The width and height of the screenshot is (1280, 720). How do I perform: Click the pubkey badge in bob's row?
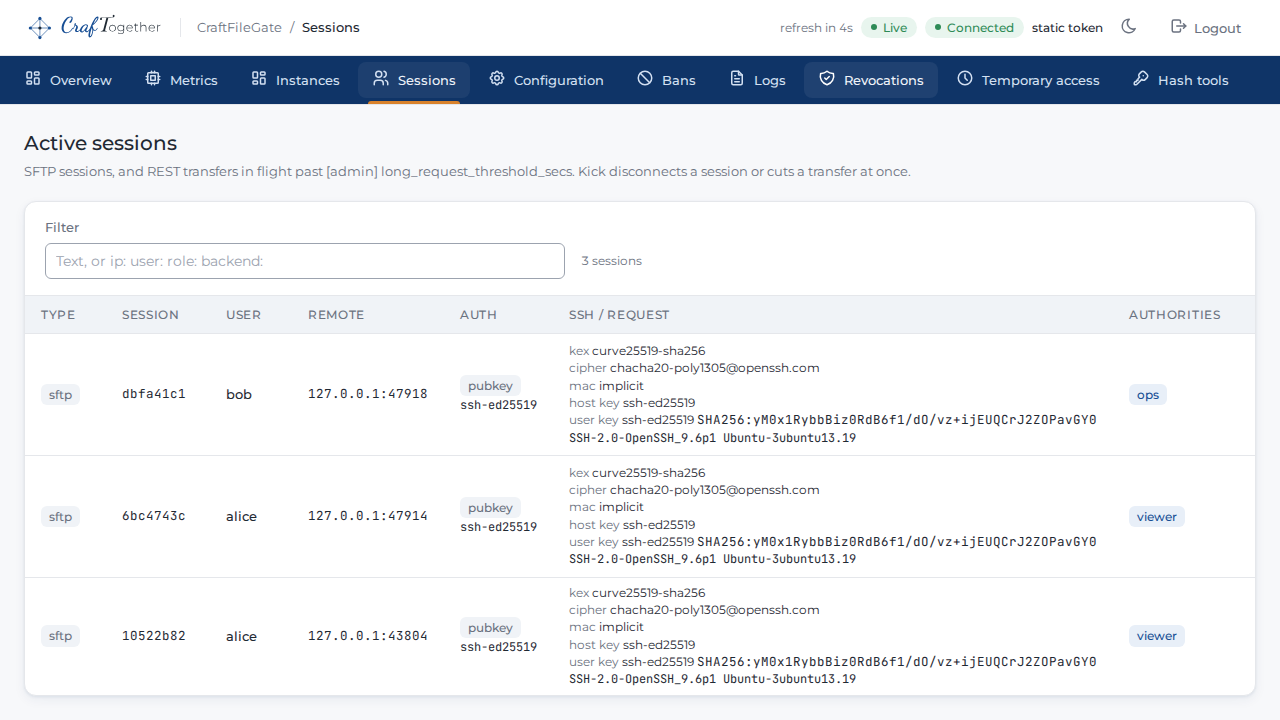point(490,386)
